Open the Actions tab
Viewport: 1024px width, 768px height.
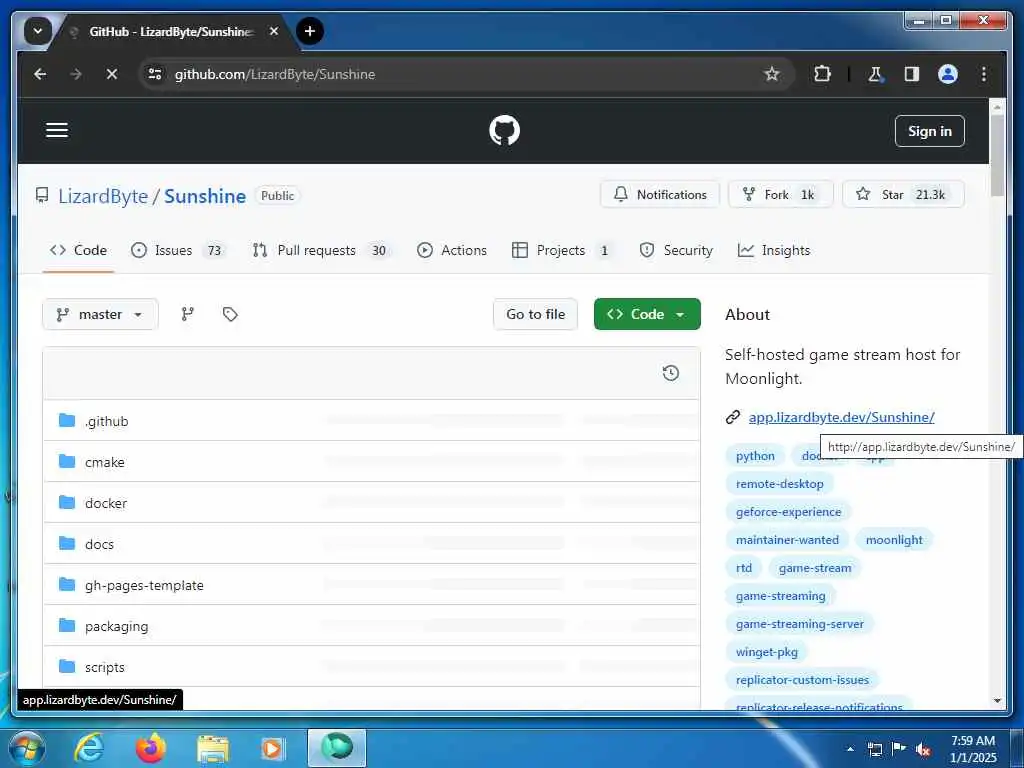(452, 250)
